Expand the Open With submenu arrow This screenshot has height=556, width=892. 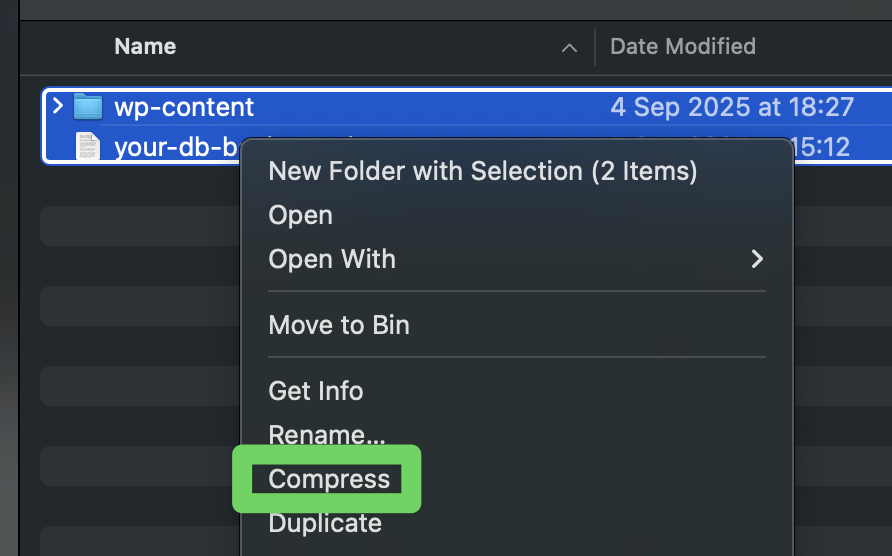pos(757,259)
